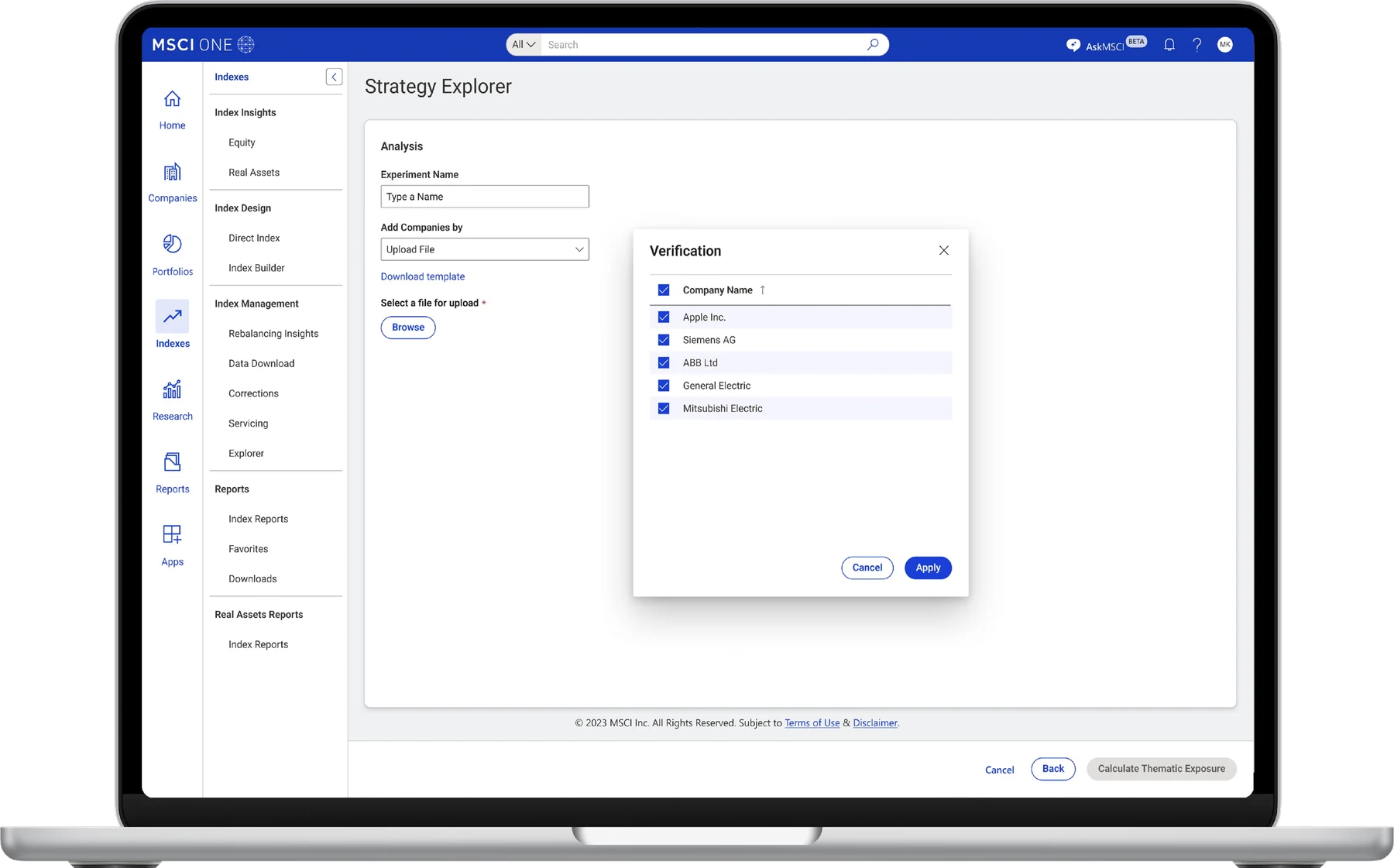Open the Reports sidebar icon

pyautogui.click(x=172, y=462)
